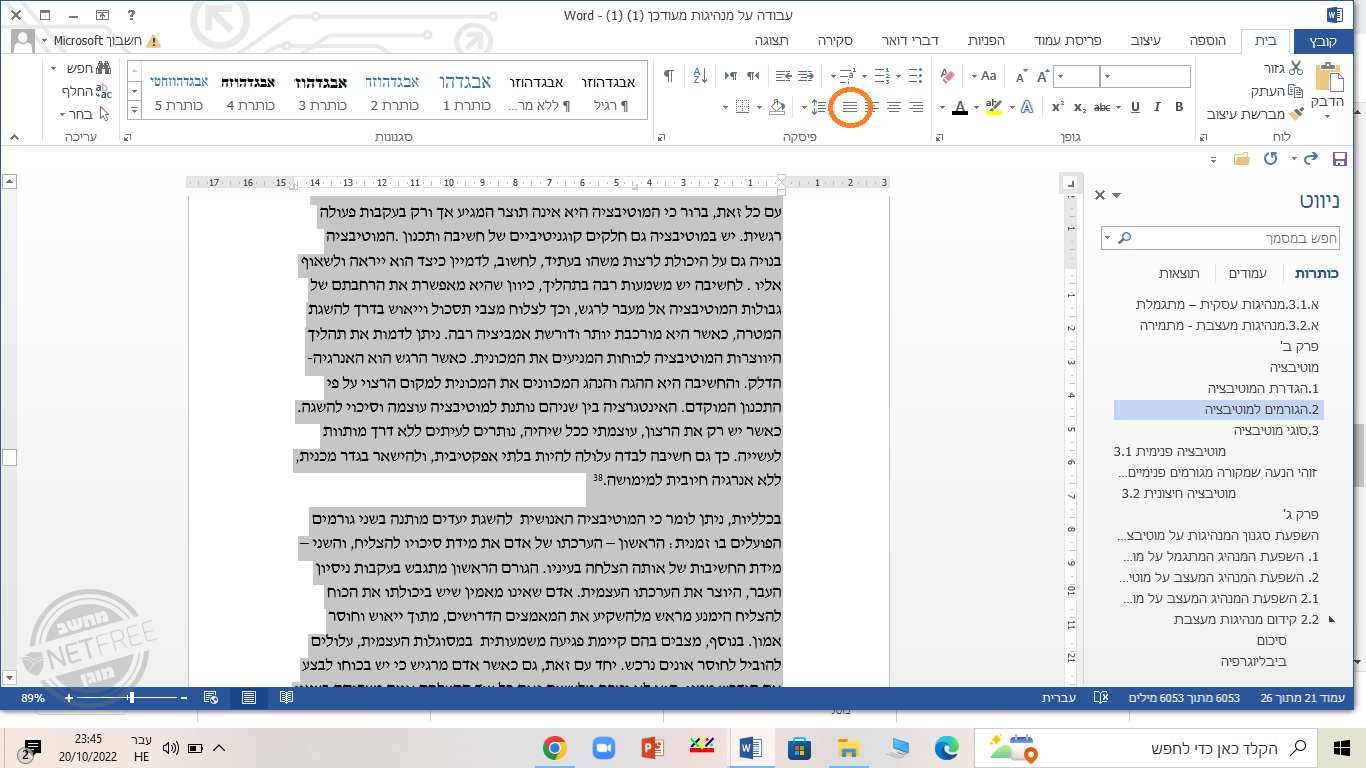Screen dimensions: 1366x768
Task: Switch to Web Layout view in status bar
Action: click(211, 697)
